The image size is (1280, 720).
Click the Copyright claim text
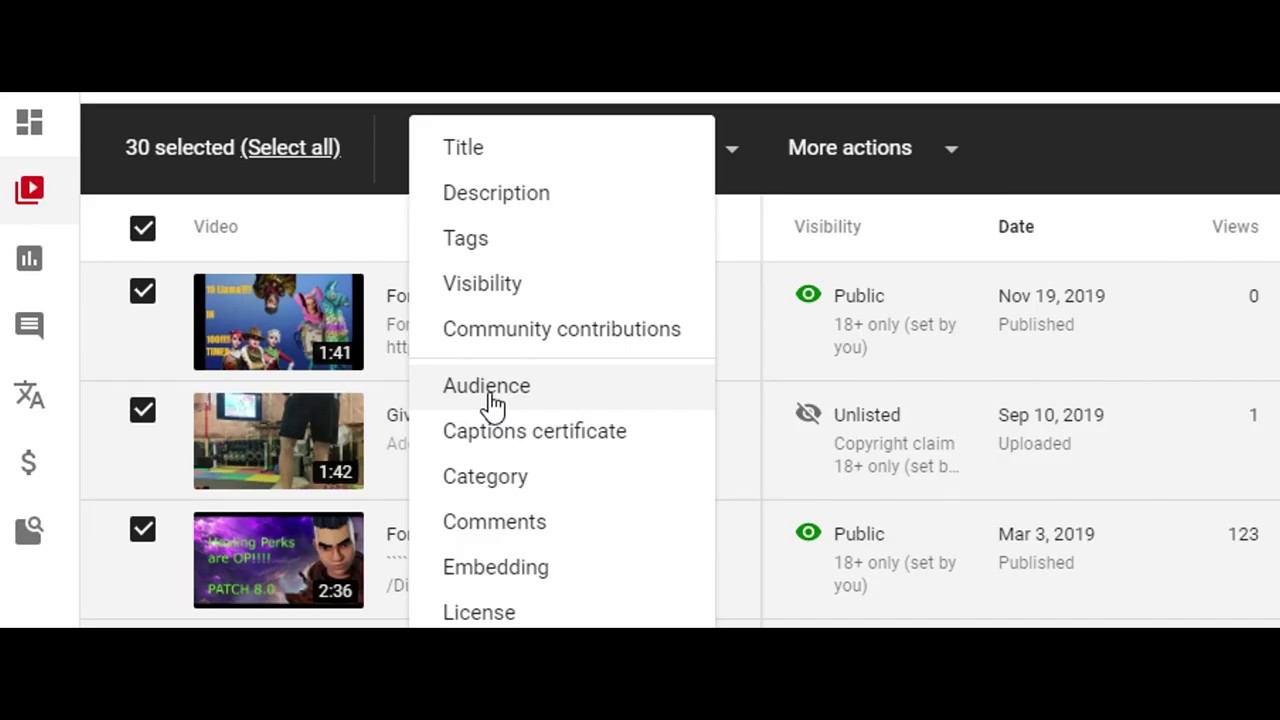(894, 444)
